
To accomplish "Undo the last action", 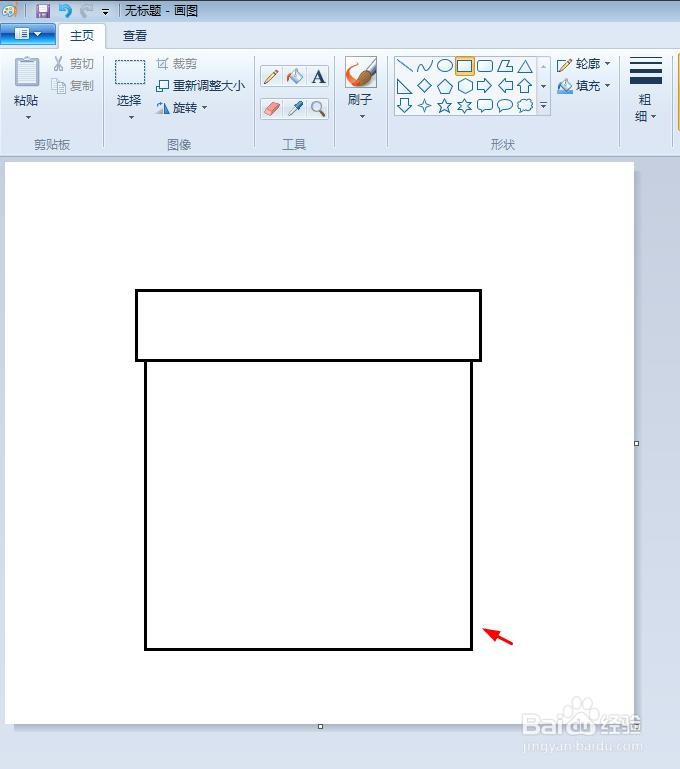I will pyautogui.click(x=65, y=10).
